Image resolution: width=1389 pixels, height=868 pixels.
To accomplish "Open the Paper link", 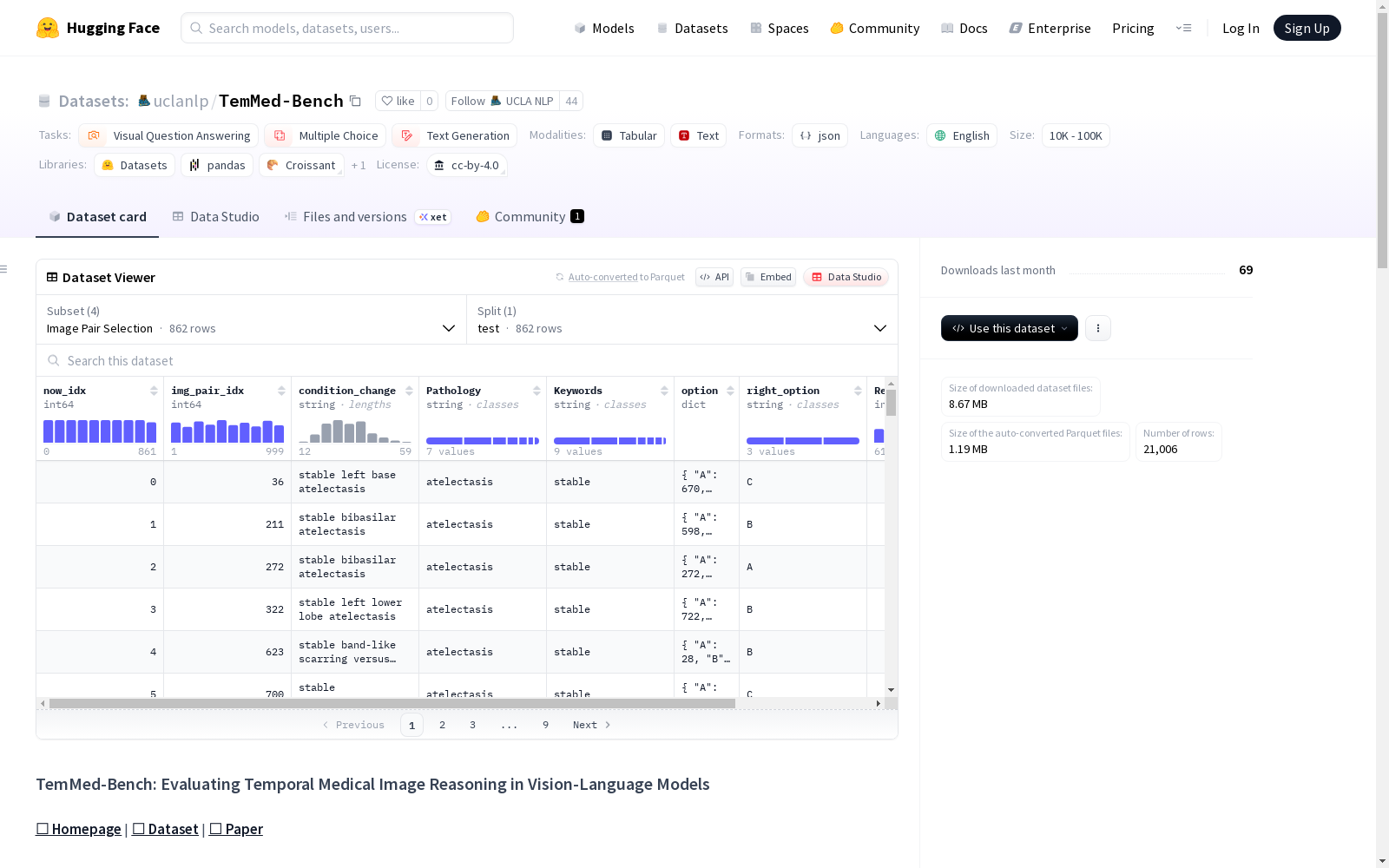I will [236, 829].
